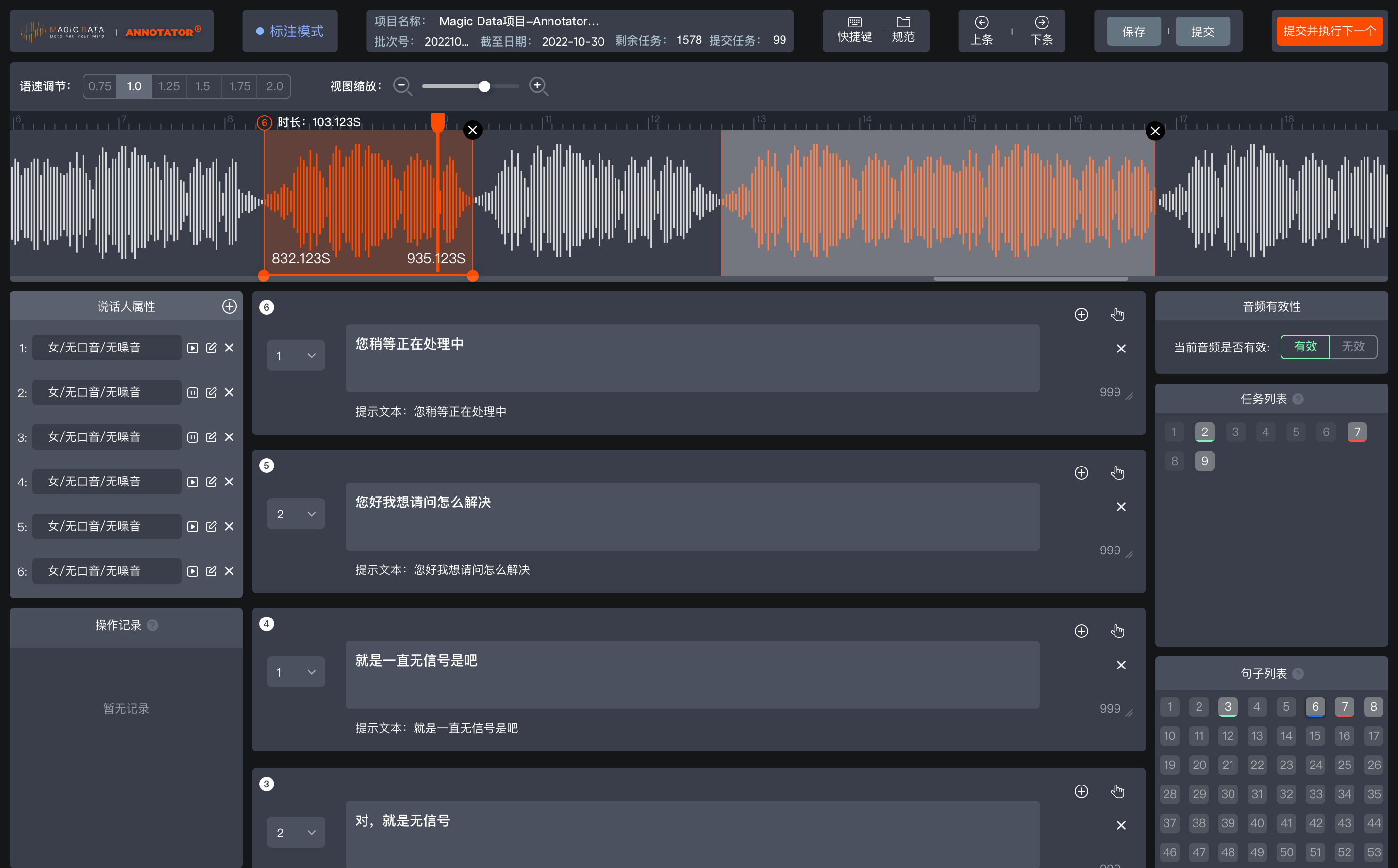Click the zoom in magnifier icon
Viewport: 1398px width, 868px height.
tap(538, 86)
